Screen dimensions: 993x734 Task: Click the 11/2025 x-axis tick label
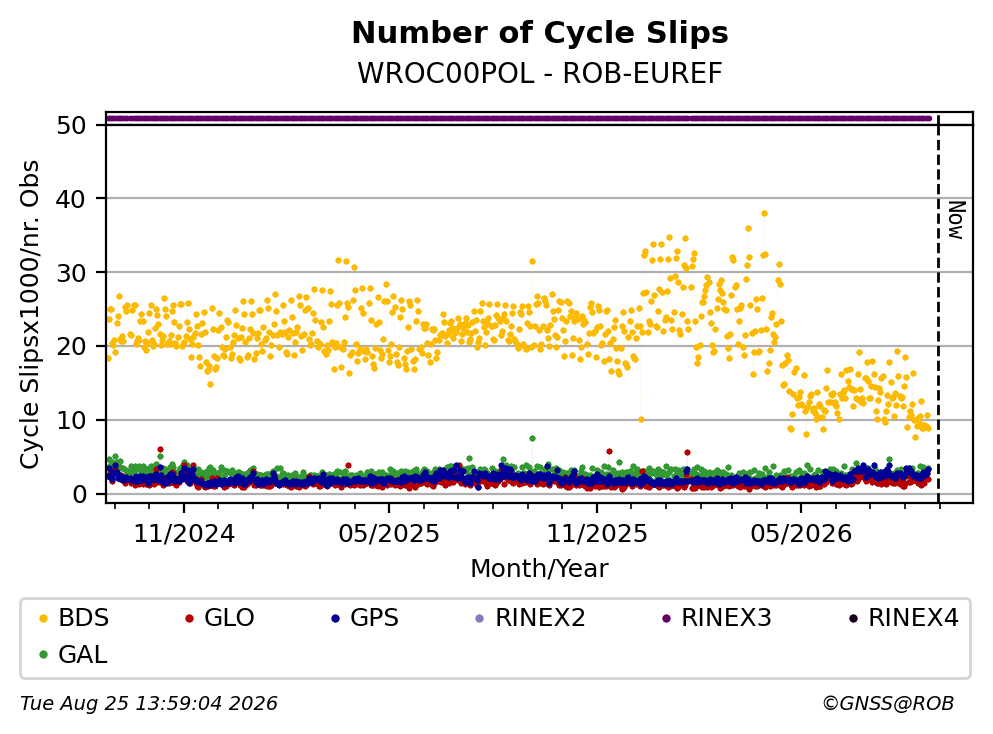[x=597, y=534]
